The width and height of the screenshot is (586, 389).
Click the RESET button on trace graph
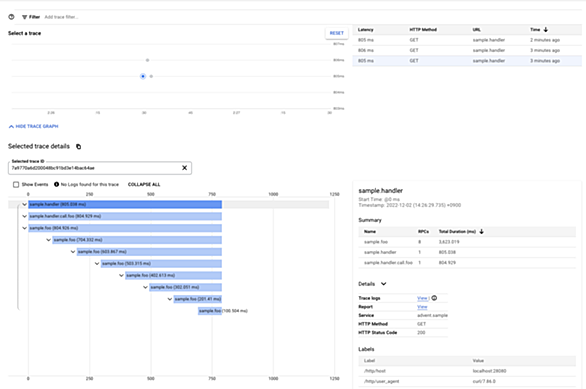tap(336, 33)
